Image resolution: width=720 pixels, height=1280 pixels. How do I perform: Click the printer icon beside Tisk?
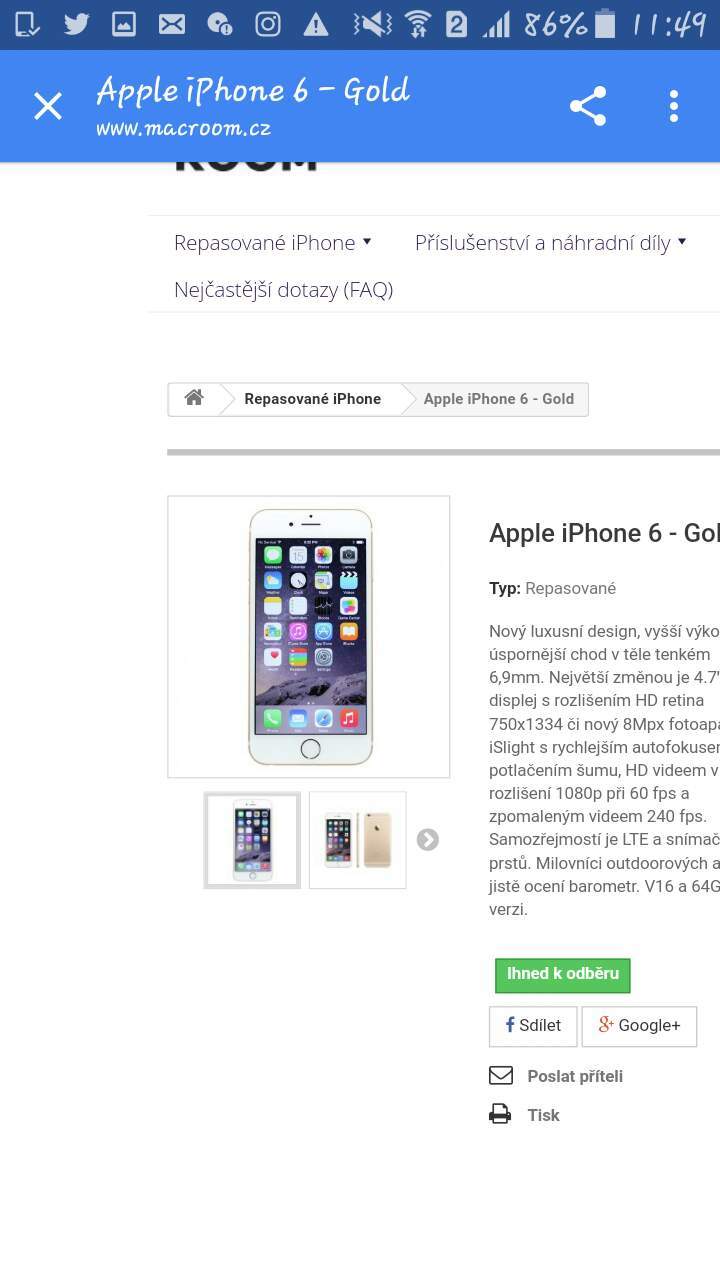pyautogui.click(x=500, y=1114)
